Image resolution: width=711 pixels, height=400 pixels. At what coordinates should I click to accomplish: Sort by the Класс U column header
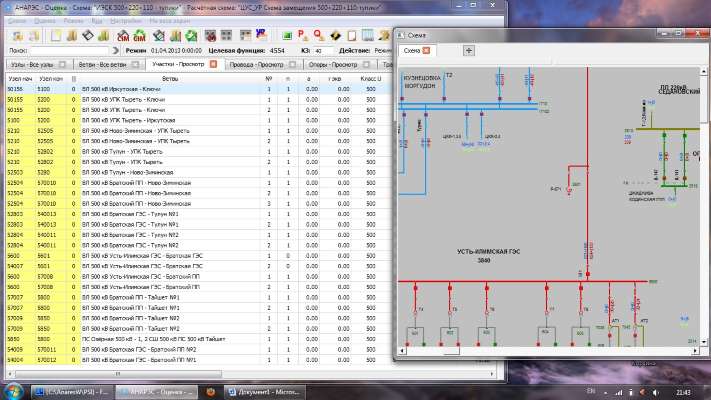[371, 79]
